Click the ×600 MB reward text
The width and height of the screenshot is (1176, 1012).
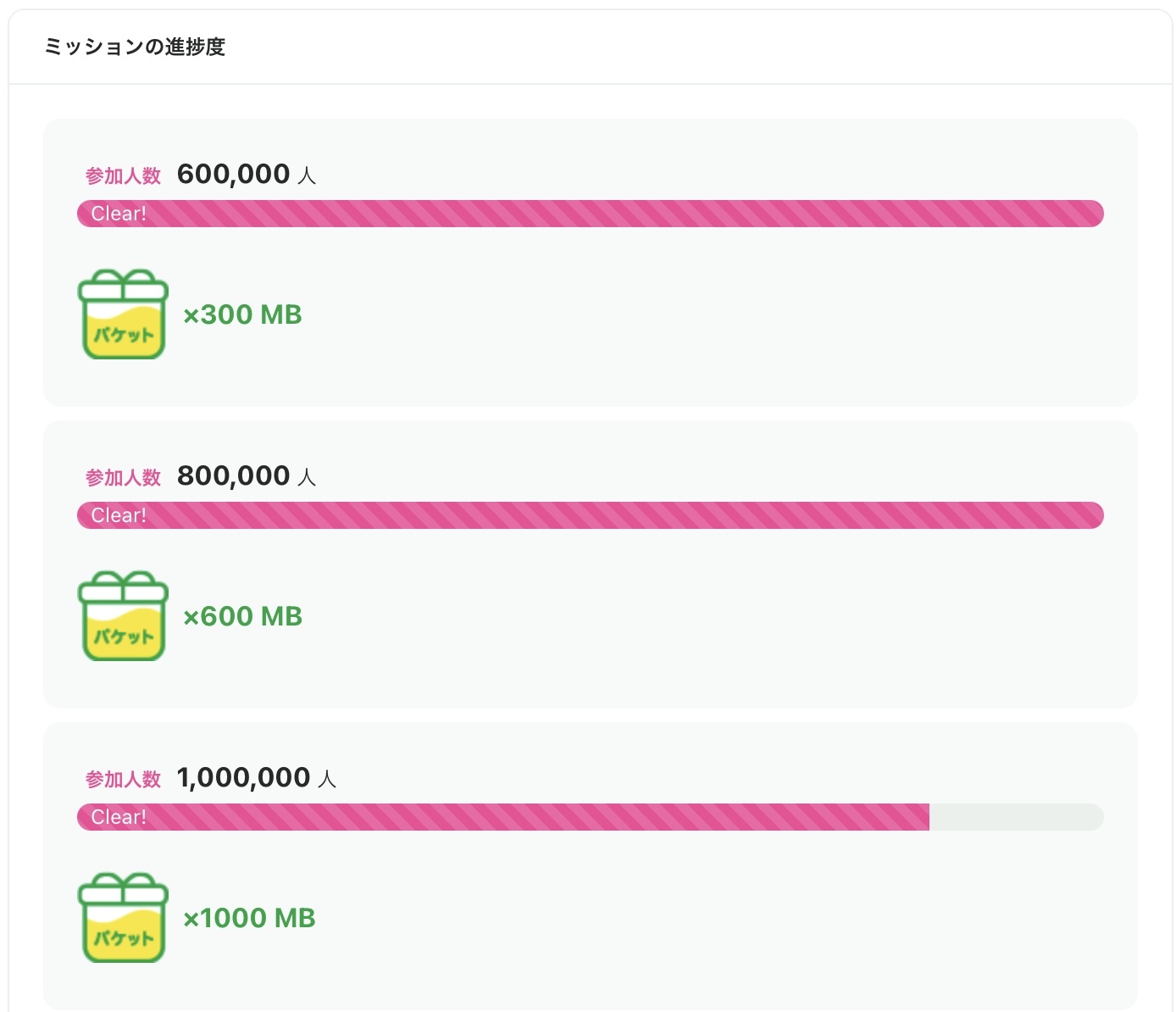(x=242, y=616)
